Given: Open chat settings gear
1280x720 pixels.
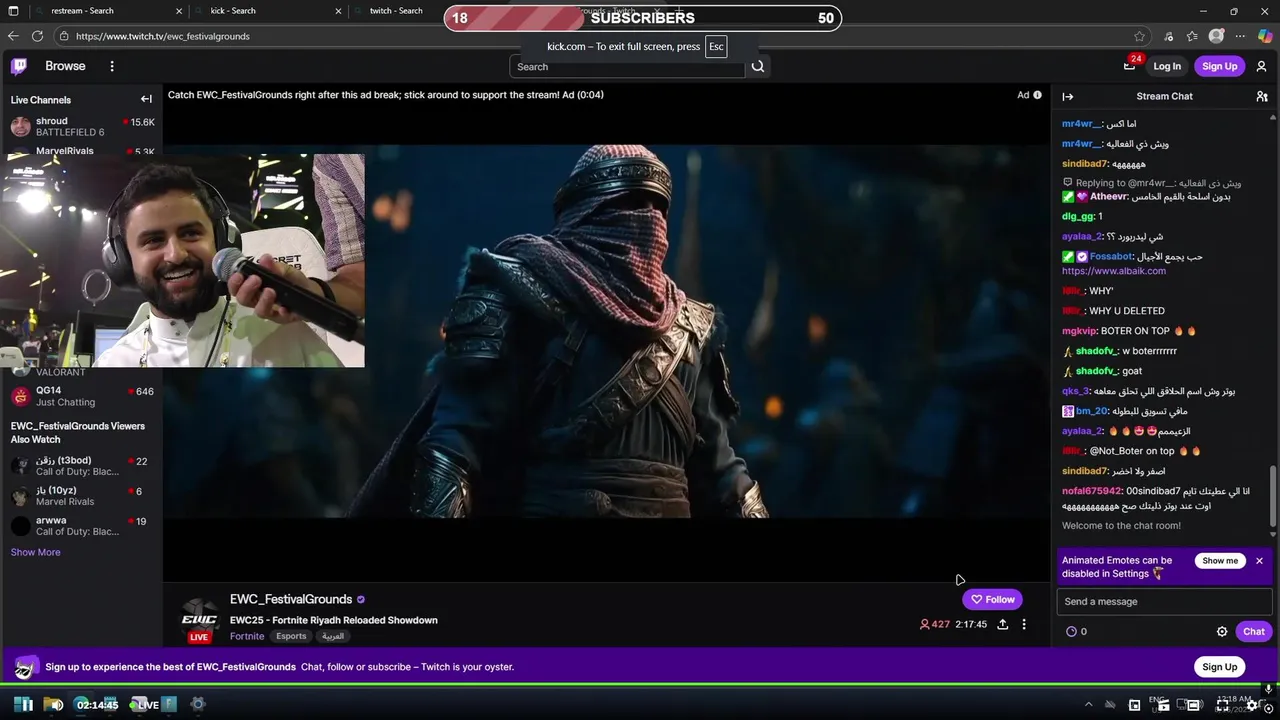Looking at the screenshot, I should click(1222, 632).
